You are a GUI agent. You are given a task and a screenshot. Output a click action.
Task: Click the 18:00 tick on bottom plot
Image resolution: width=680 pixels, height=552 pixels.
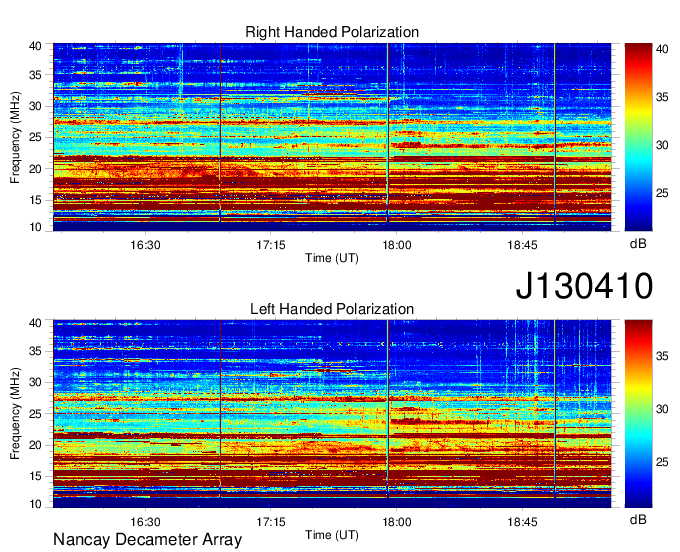397,521
